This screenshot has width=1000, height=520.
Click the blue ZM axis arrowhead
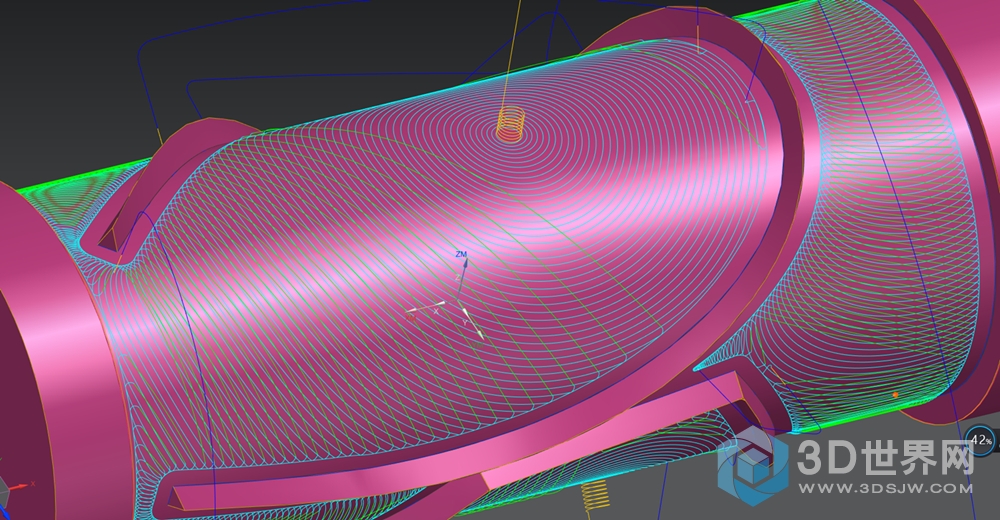pos(465,262)
